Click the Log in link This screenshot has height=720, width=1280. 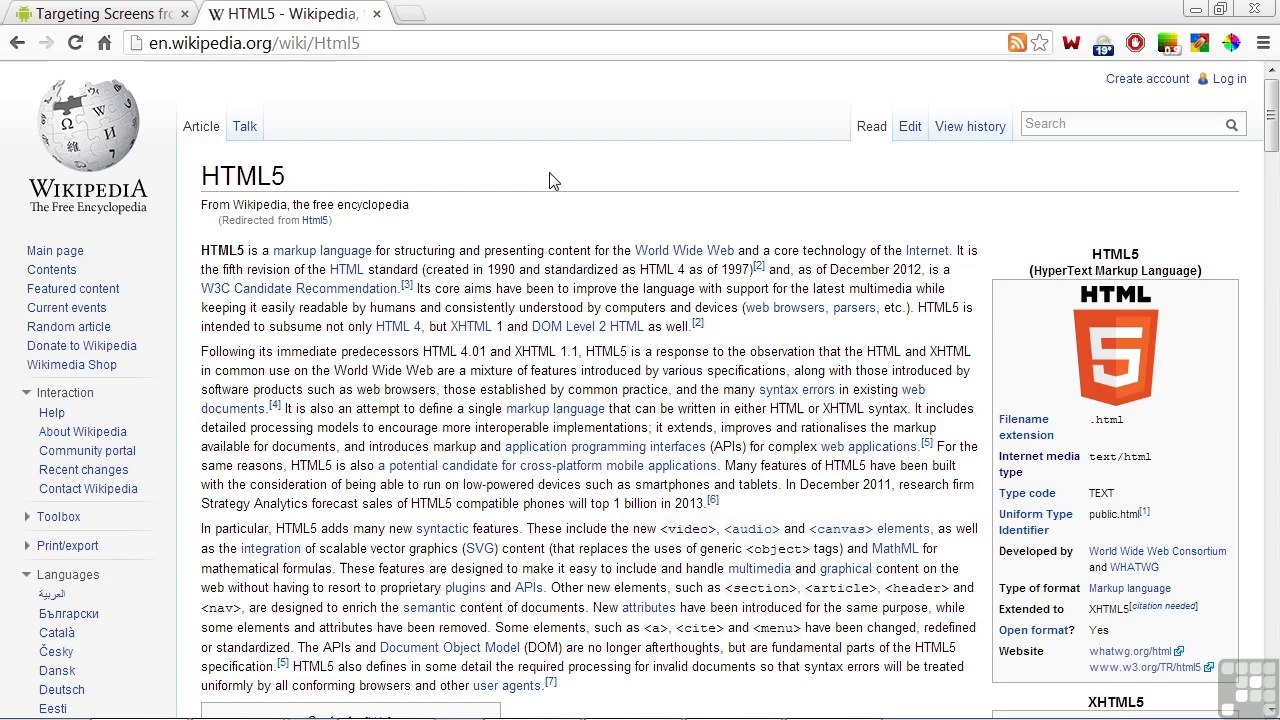click(x=1230, y=79)
